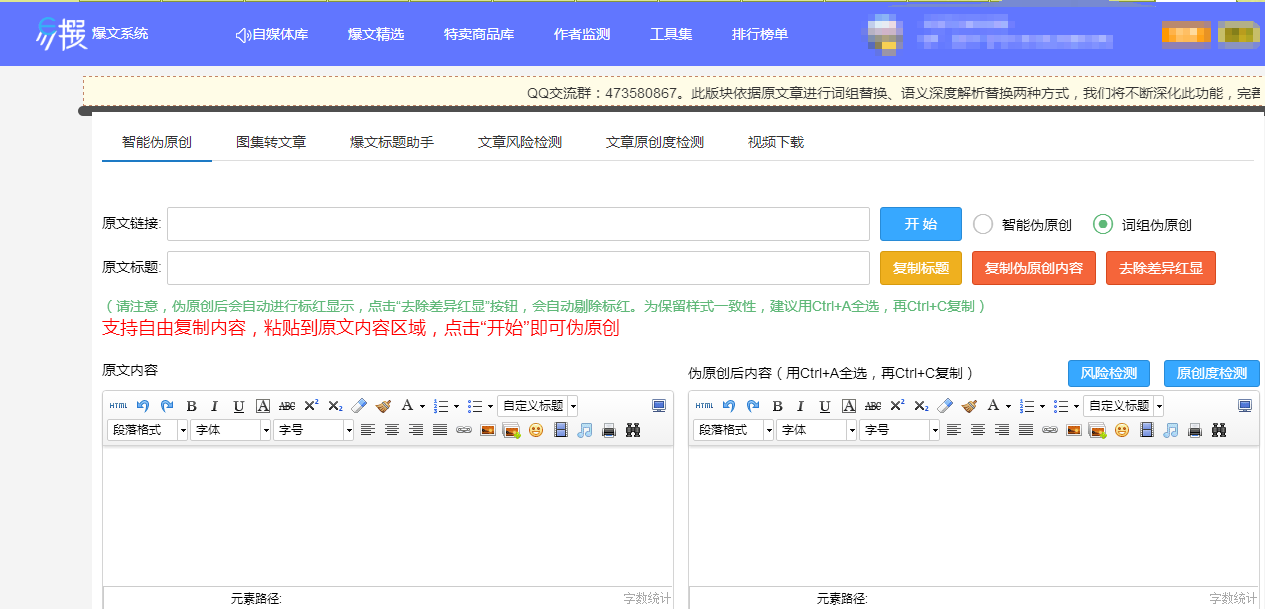
Task: Go to 视频下载 tab
Action: point(776,143)
